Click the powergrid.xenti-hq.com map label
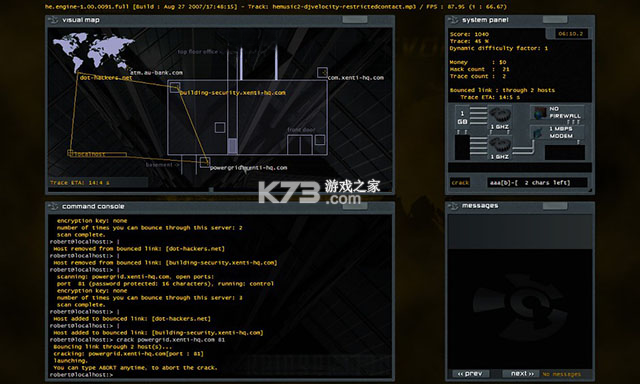The width and height of the screenshot is (640, 384). coord(248,168)
